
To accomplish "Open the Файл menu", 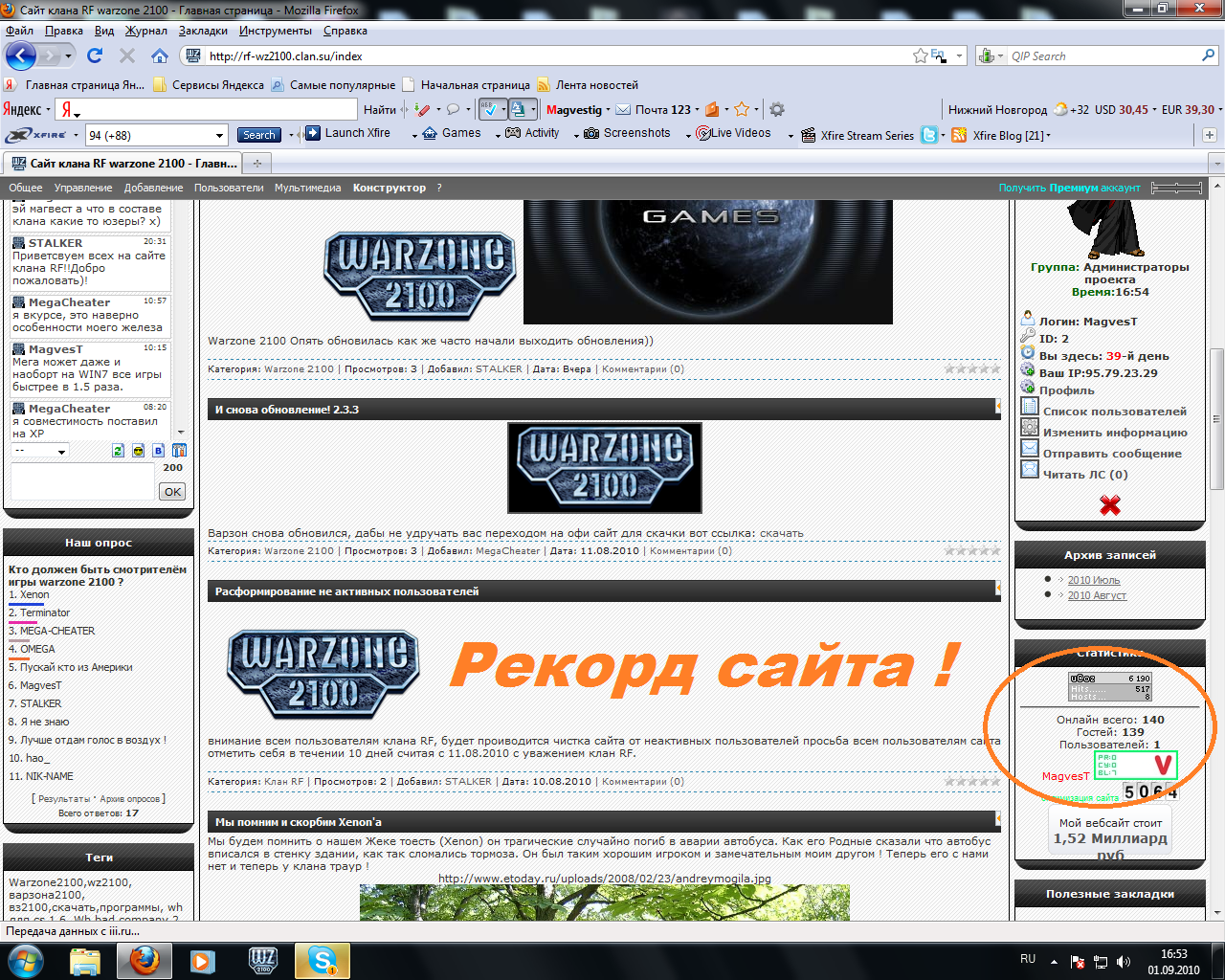I will coord(19,31).
